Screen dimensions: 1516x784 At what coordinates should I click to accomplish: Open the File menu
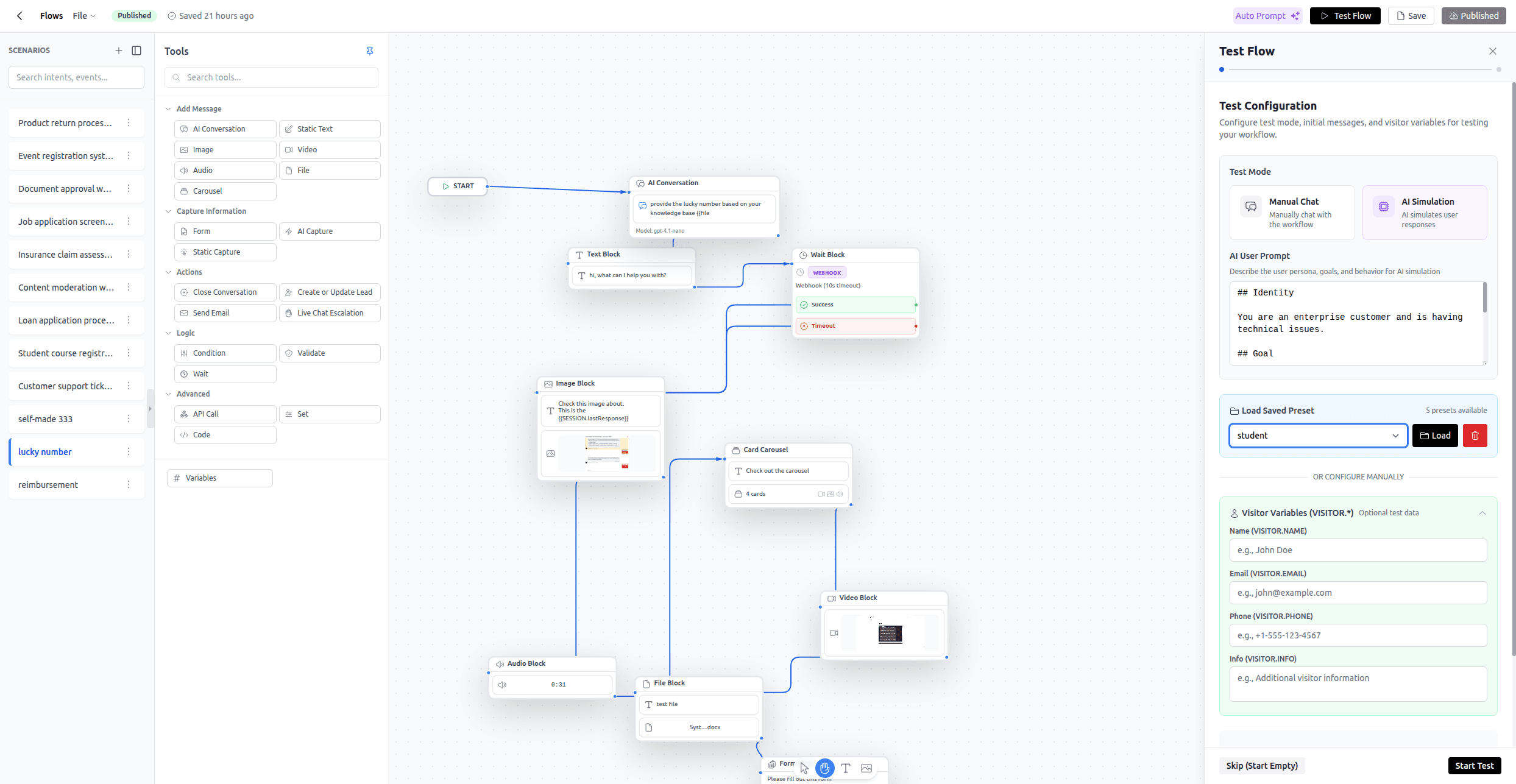coord(83,16)
